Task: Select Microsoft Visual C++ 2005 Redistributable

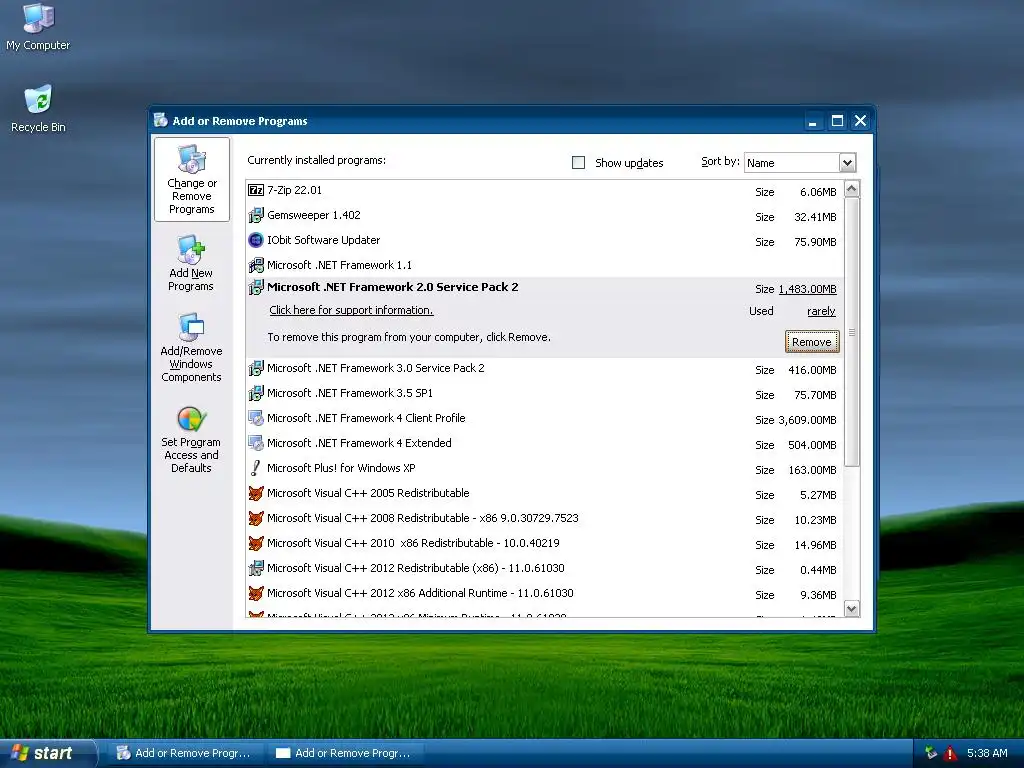Action: [x=545, y=494]
